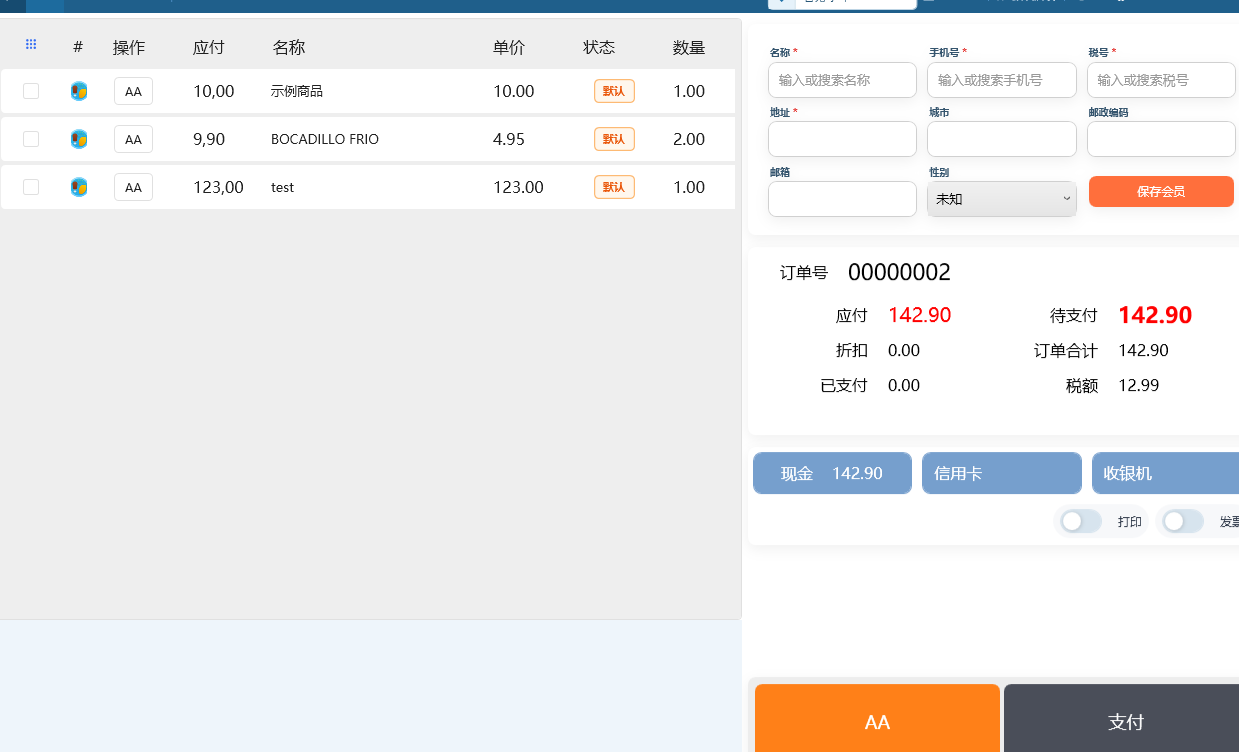Focus the 邮箱 email field

842,199
